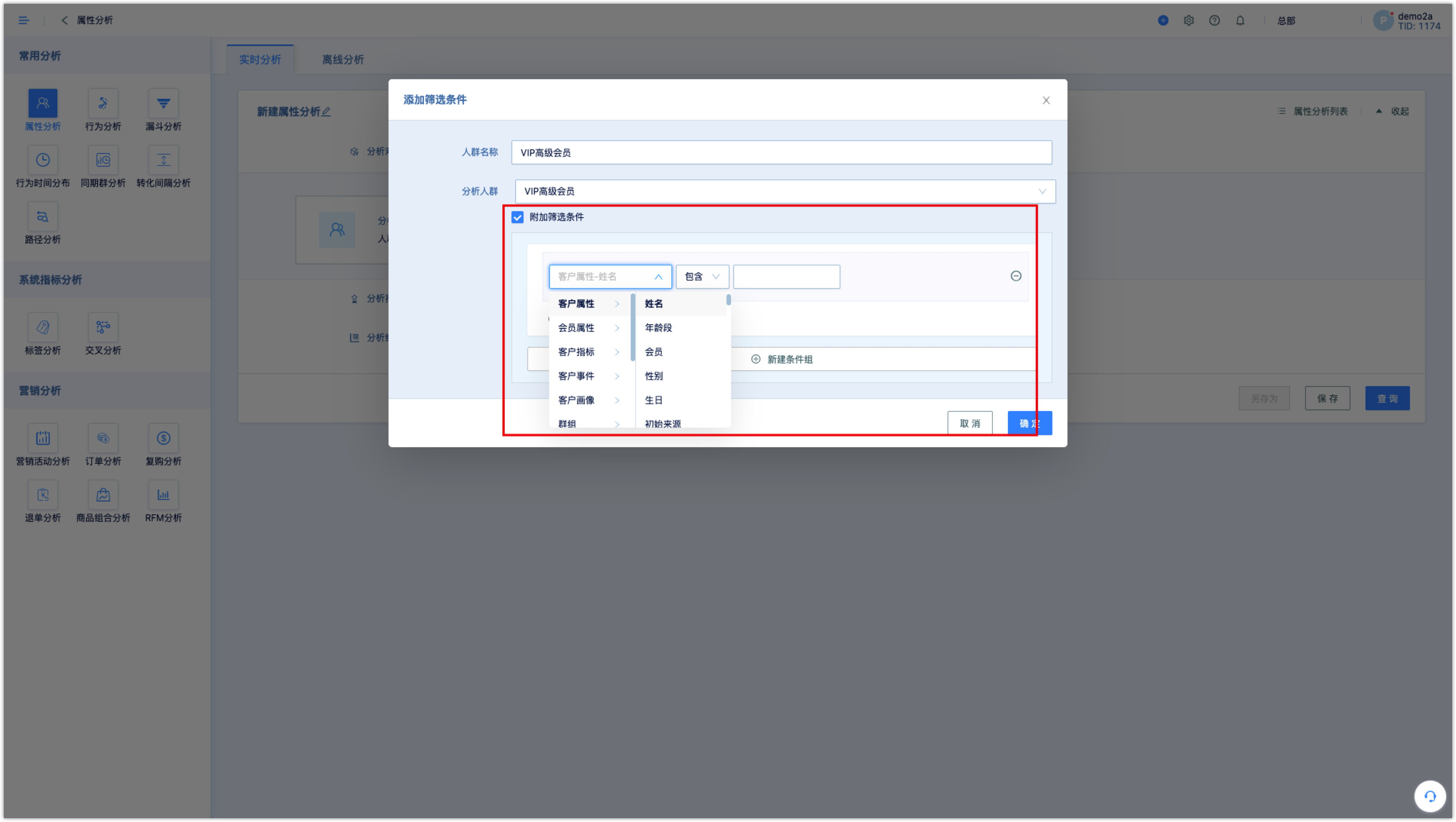Open the 转化间隔分析 icon
1456x822 pixels.
click(163, 160)
